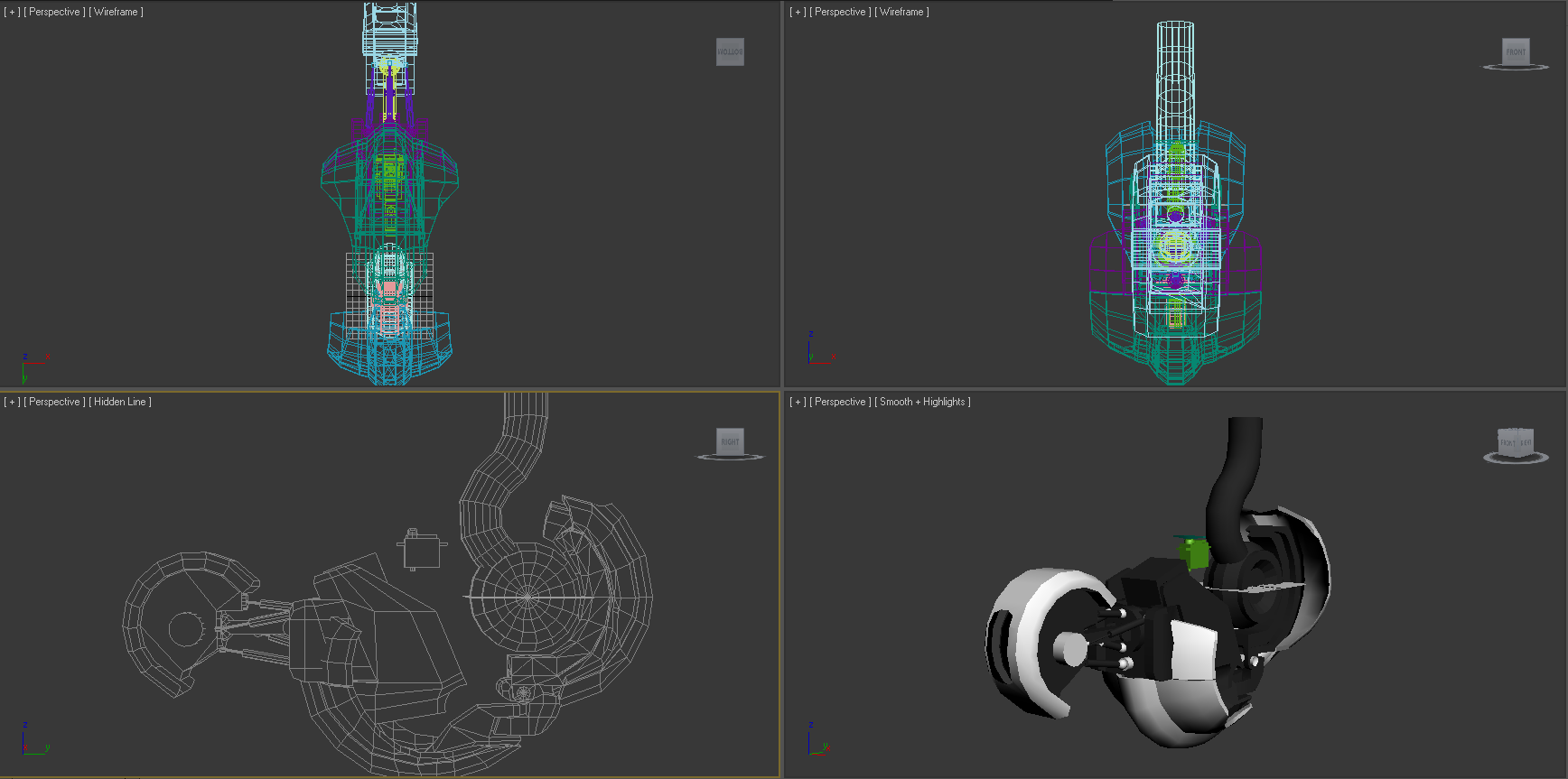Click the BOTTOM face of the ViewCube
Image resolution: width=1568 pixels, height=779 pixels.
(x=730, y=51)
